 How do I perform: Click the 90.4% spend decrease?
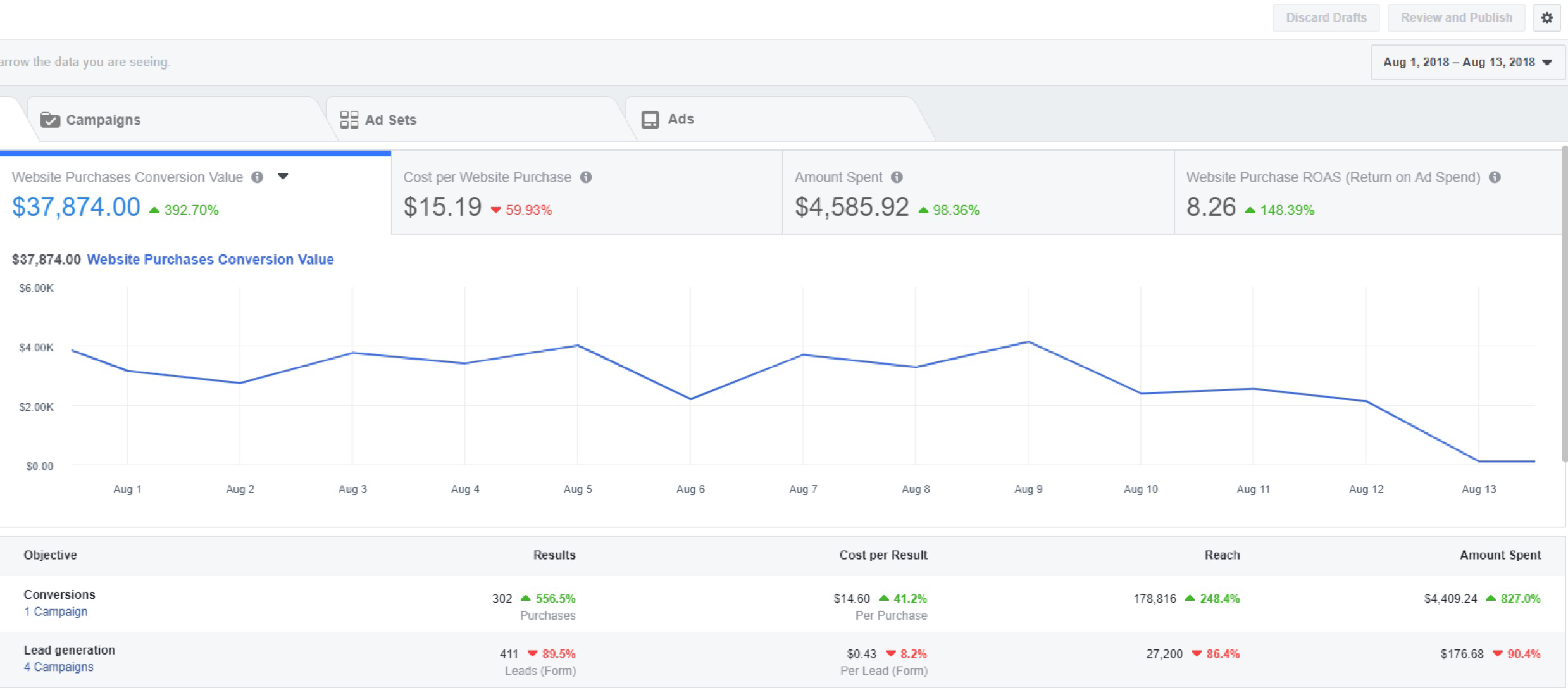click(1517, 654)
